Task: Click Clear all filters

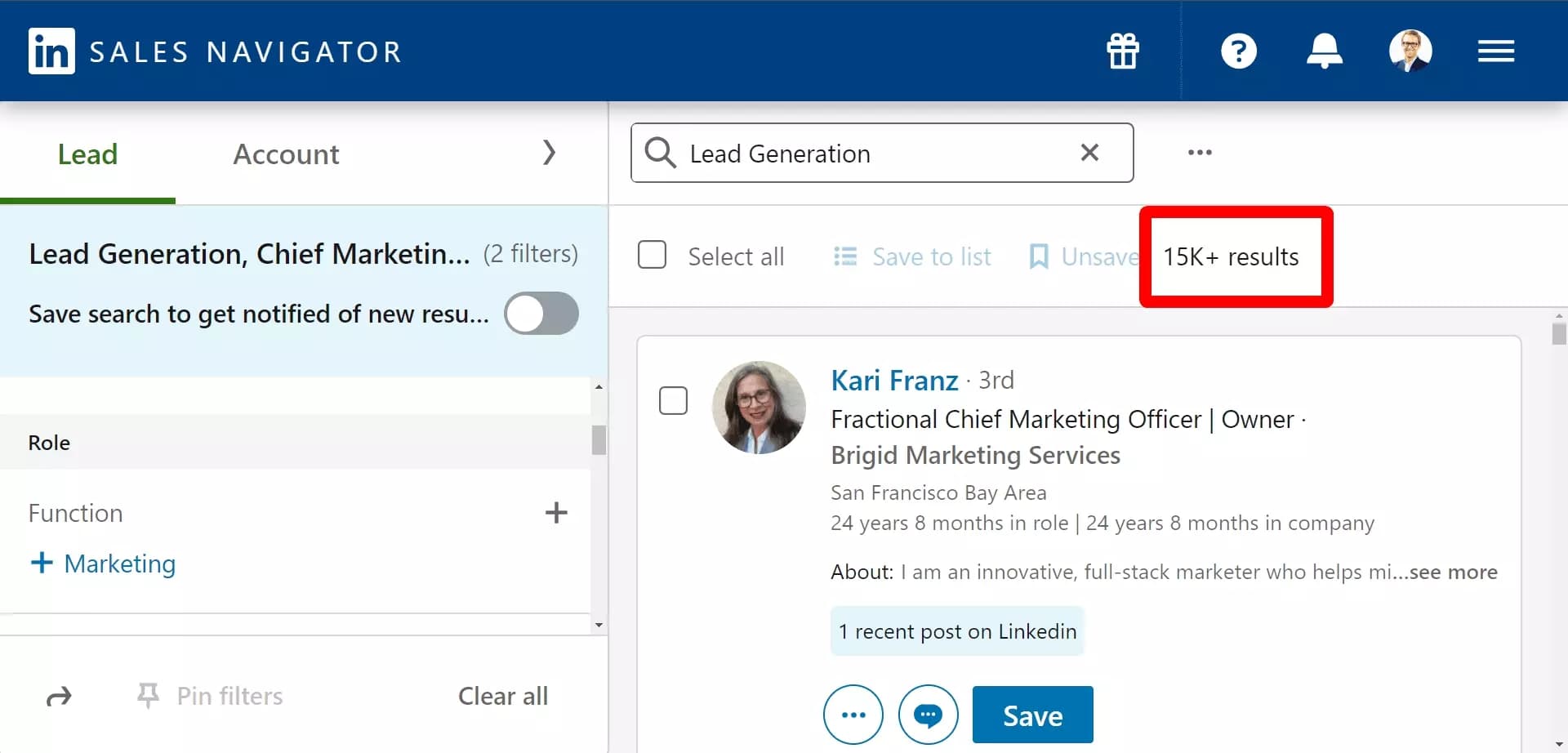Action: 503,696
